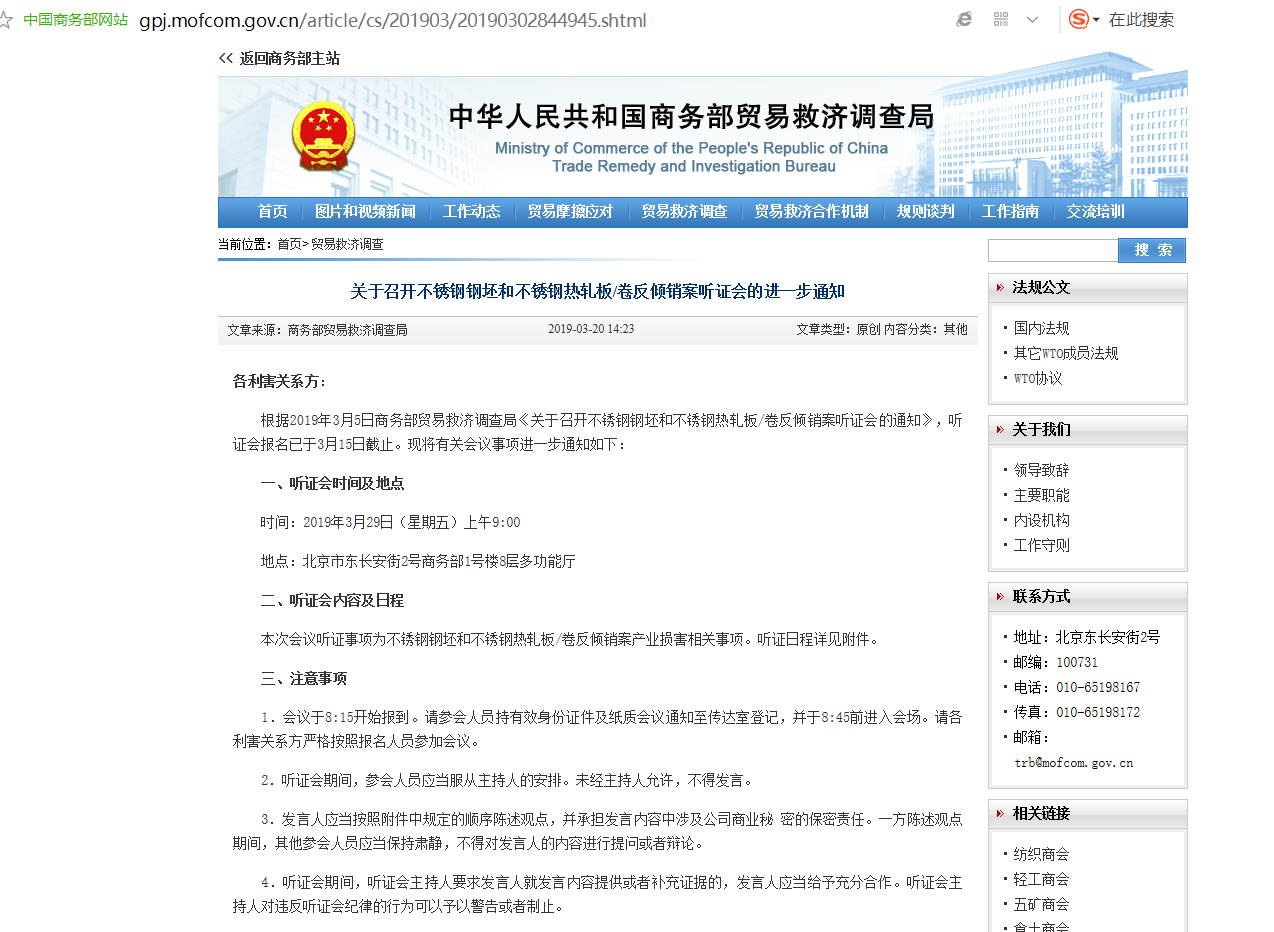
Task: Click the publish date 2019-03-20 14:23
Action: [591, 329]
